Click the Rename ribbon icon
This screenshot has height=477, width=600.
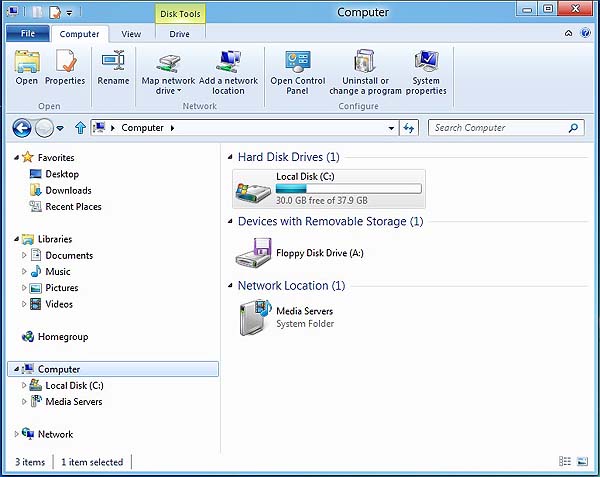click(x=113, y=68)
